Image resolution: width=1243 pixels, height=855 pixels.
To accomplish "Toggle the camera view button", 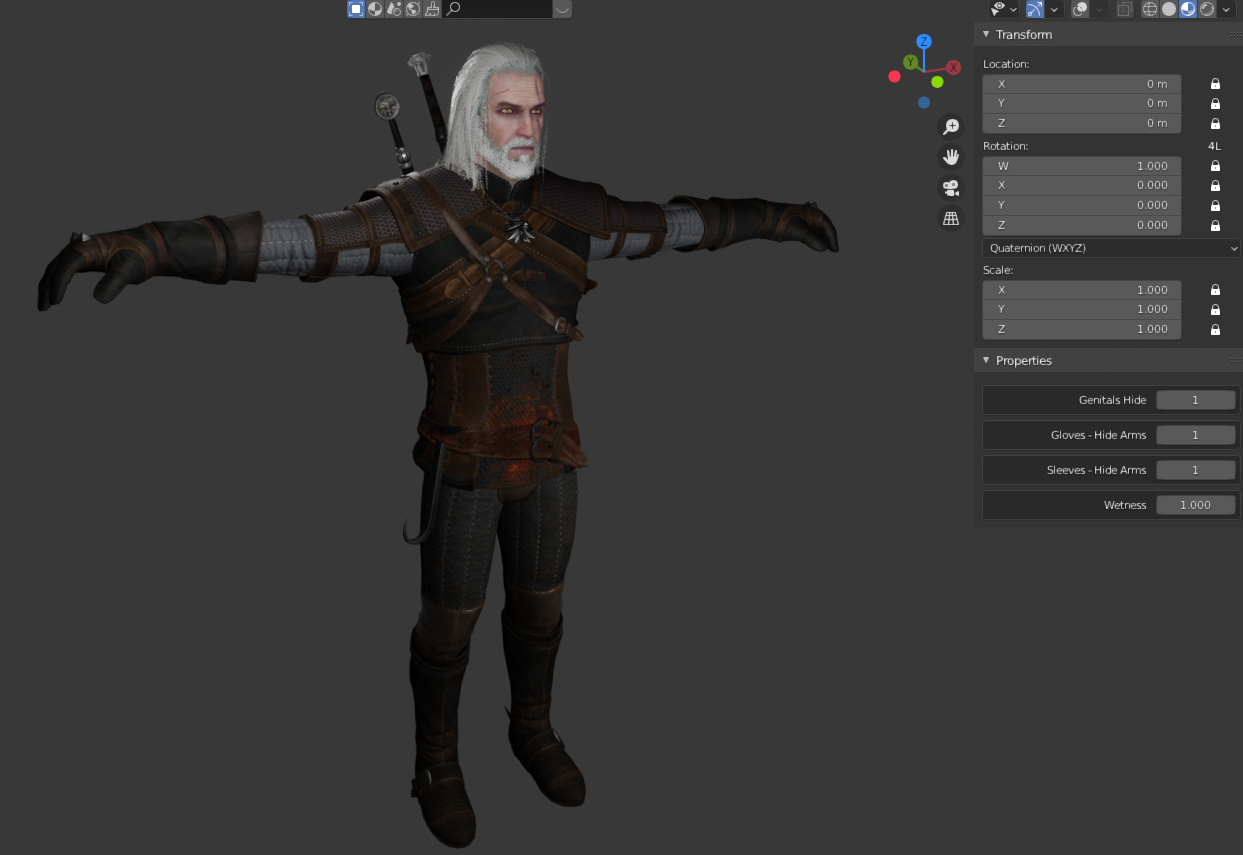I will pyautogui.click(x=951, y=187).
